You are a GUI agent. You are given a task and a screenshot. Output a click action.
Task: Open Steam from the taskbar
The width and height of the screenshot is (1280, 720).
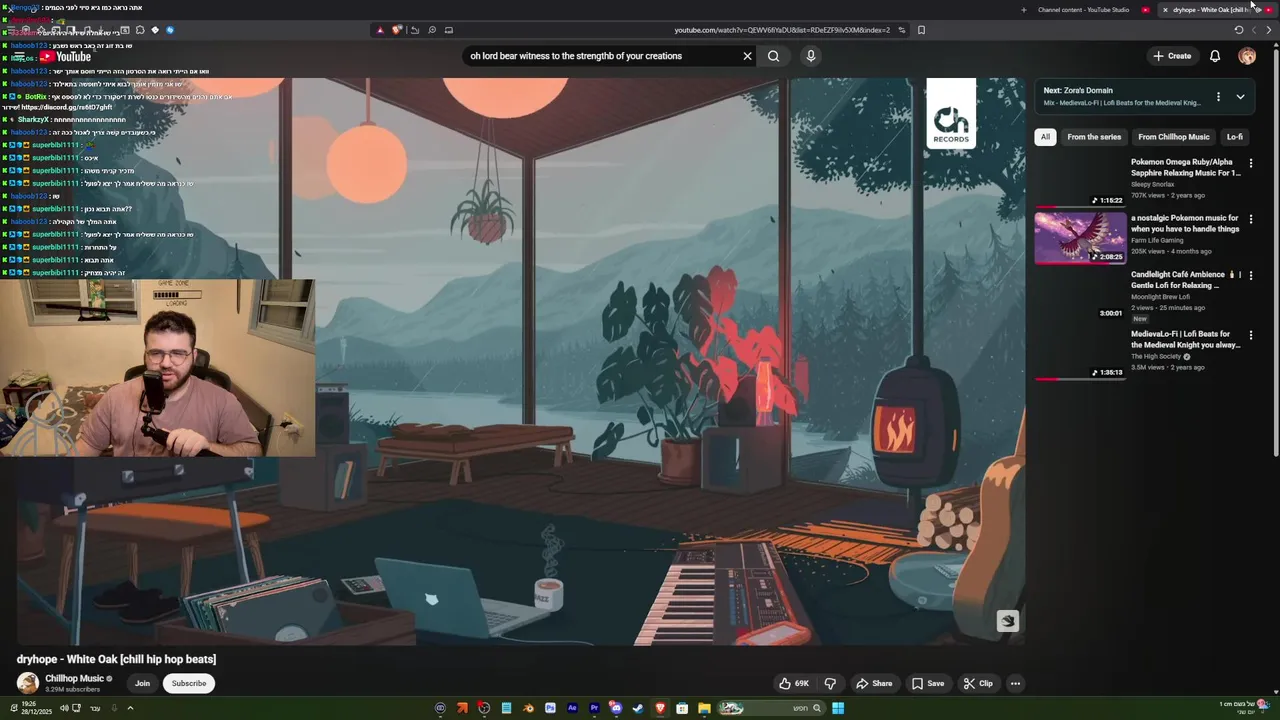(638, 708)
